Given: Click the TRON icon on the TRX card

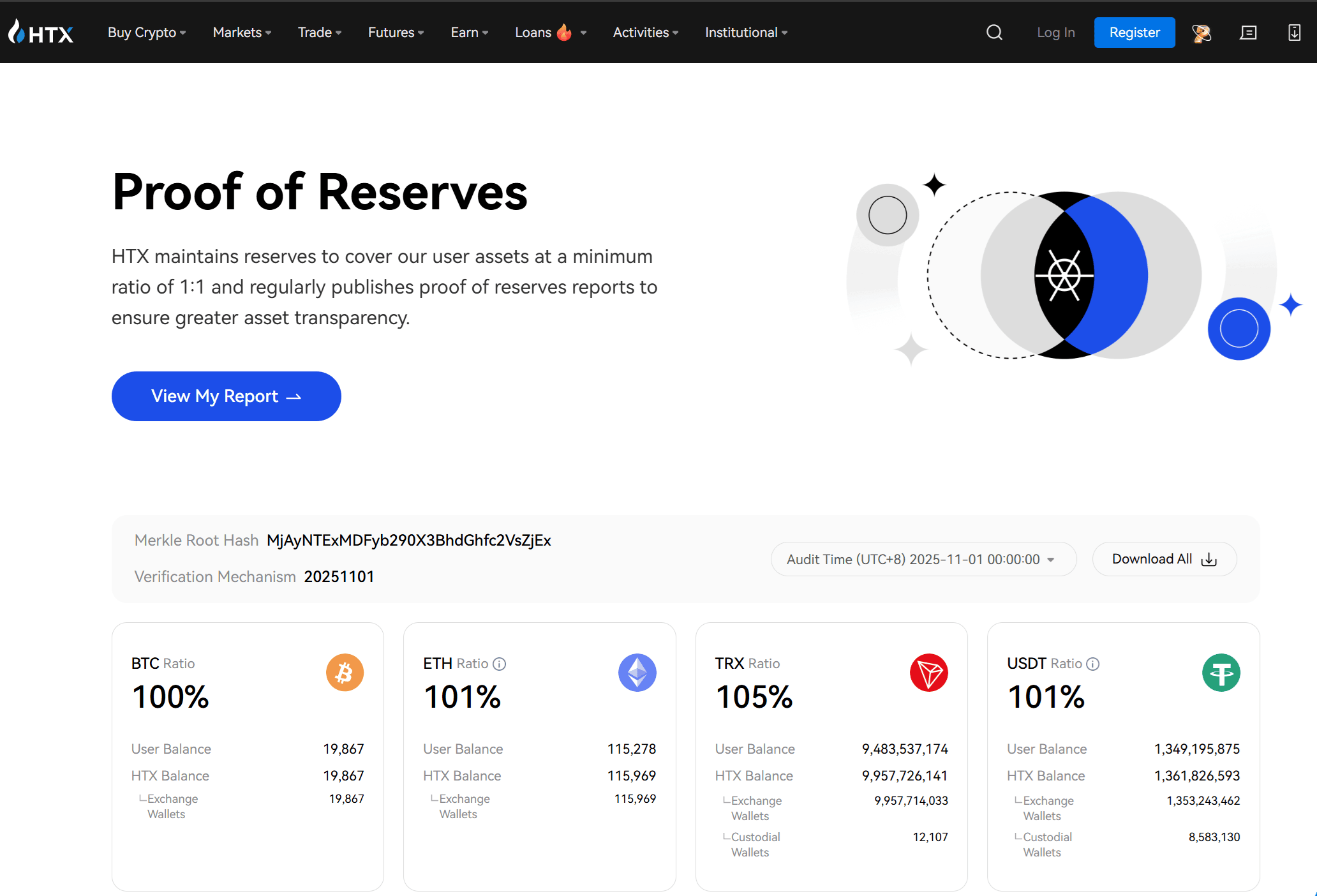Looking at the screenshot, I should 929,672.
